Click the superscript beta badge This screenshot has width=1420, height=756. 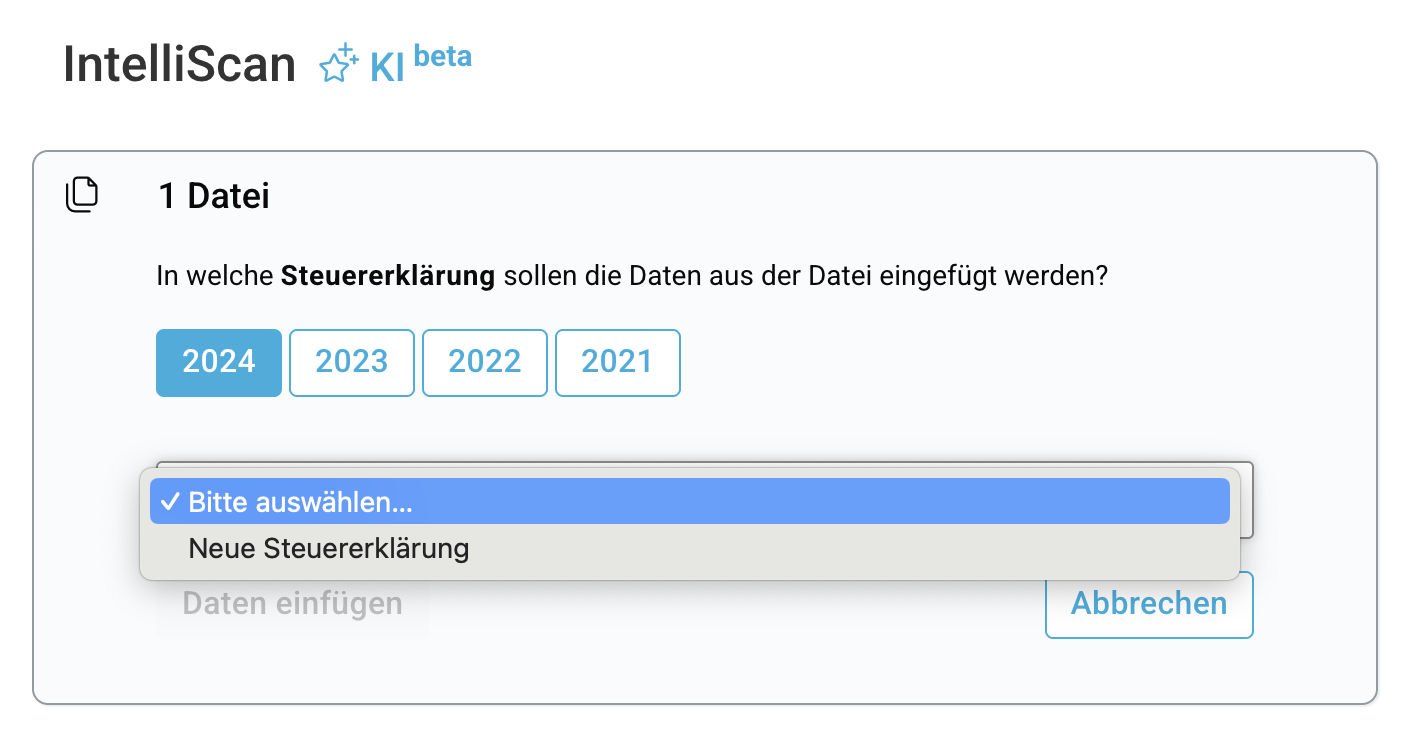pos(442,56)
